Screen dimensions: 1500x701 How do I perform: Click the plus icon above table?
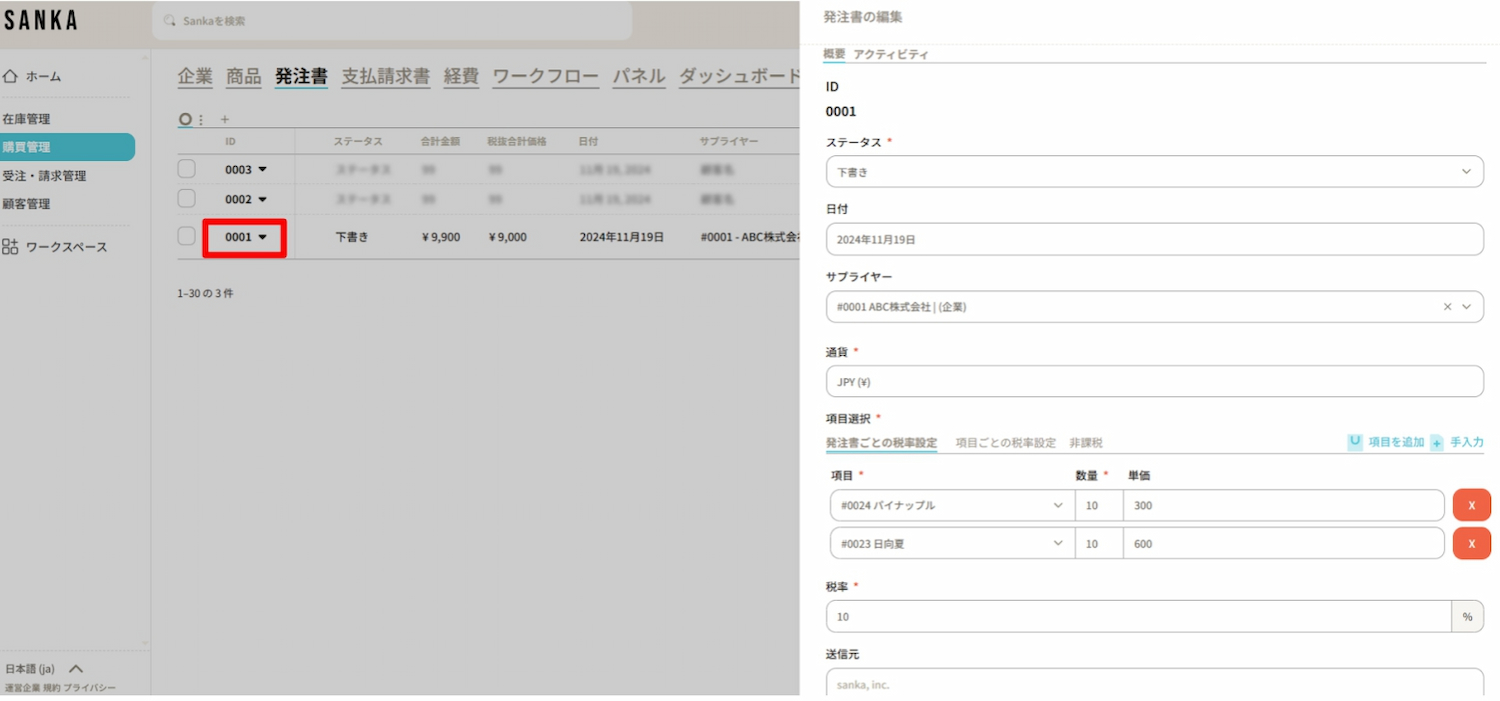(224, 119)
